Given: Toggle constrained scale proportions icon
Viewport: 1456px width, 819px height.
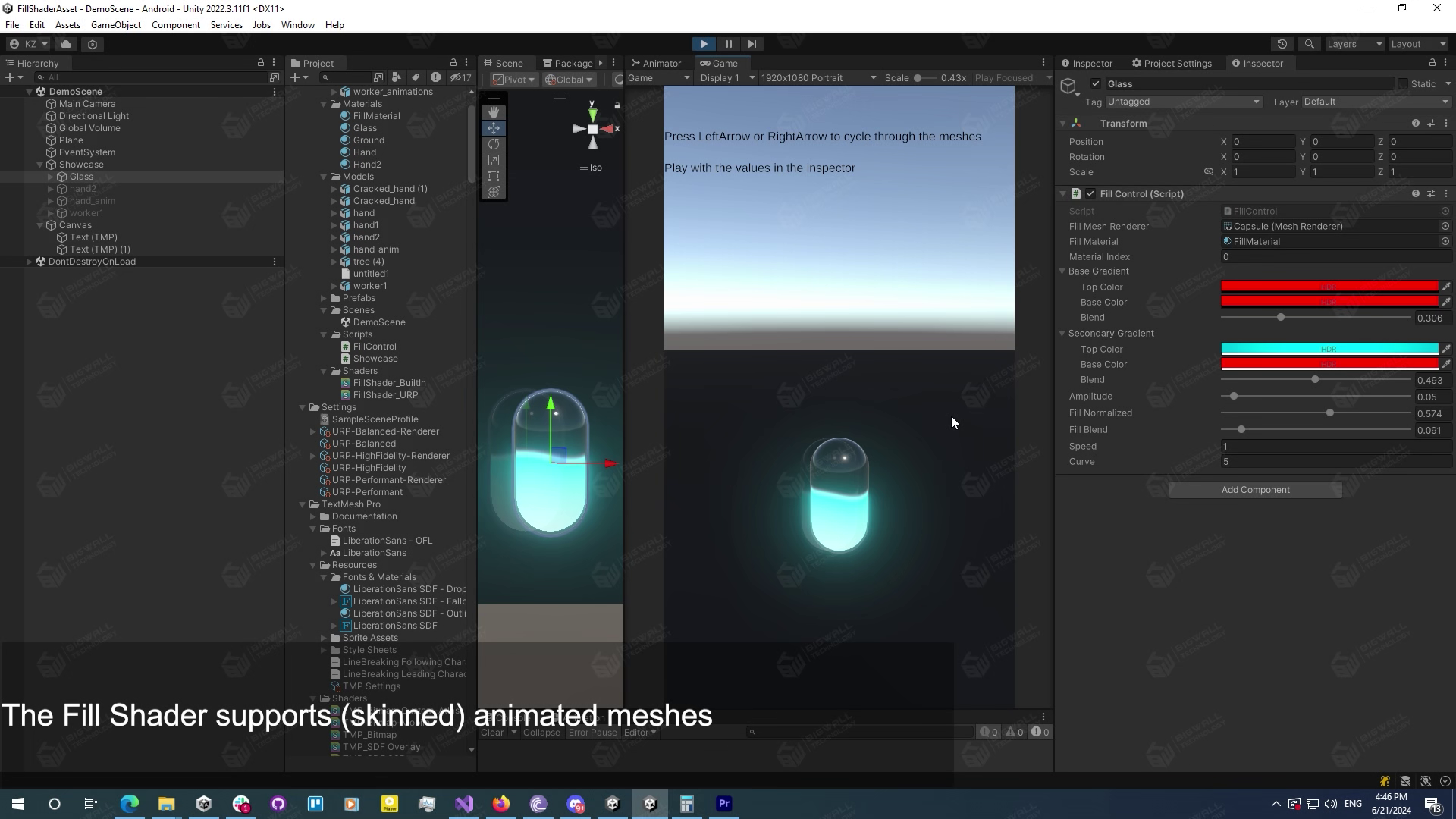Looking at the screenshot, I should tap(1209, 171).
